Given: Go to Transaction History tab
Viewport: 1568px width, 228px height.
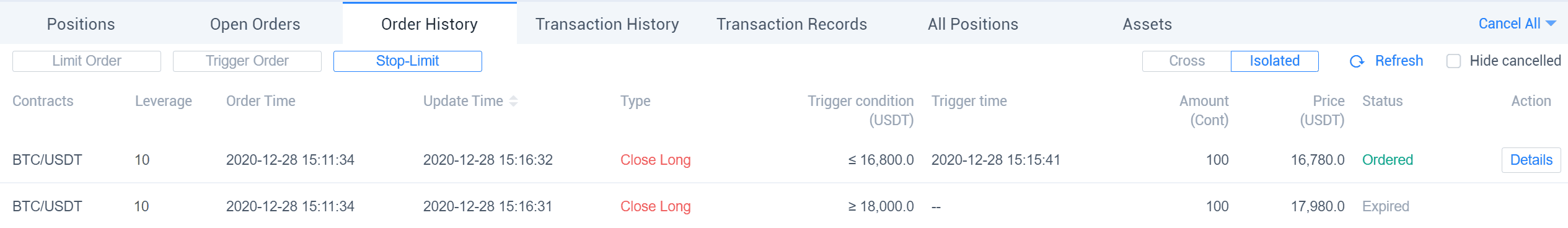Looking at the screenshot, I should point(607,24).
